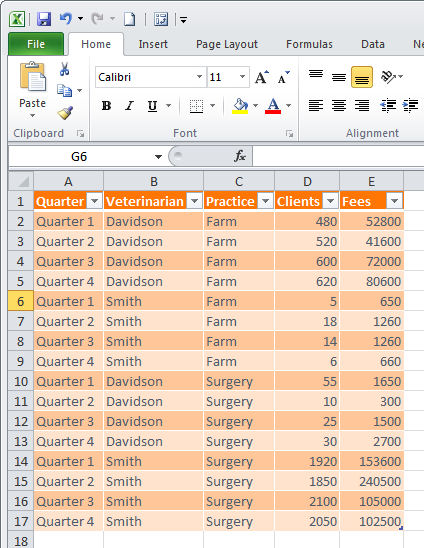Increase indent in Alignment group
424x548 pixels.
click(411, 105)
